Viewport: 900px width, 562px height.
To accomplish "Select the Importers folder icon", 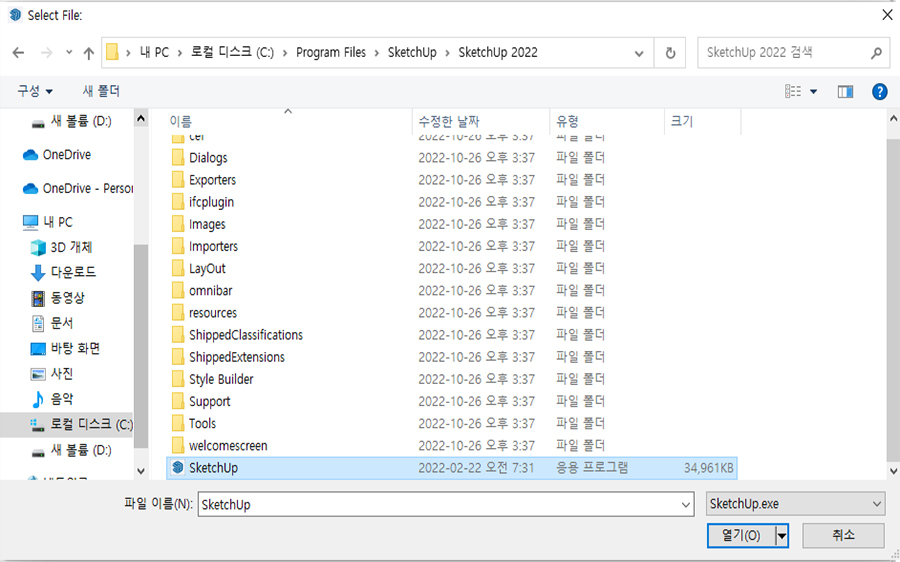I will [178, 246].
